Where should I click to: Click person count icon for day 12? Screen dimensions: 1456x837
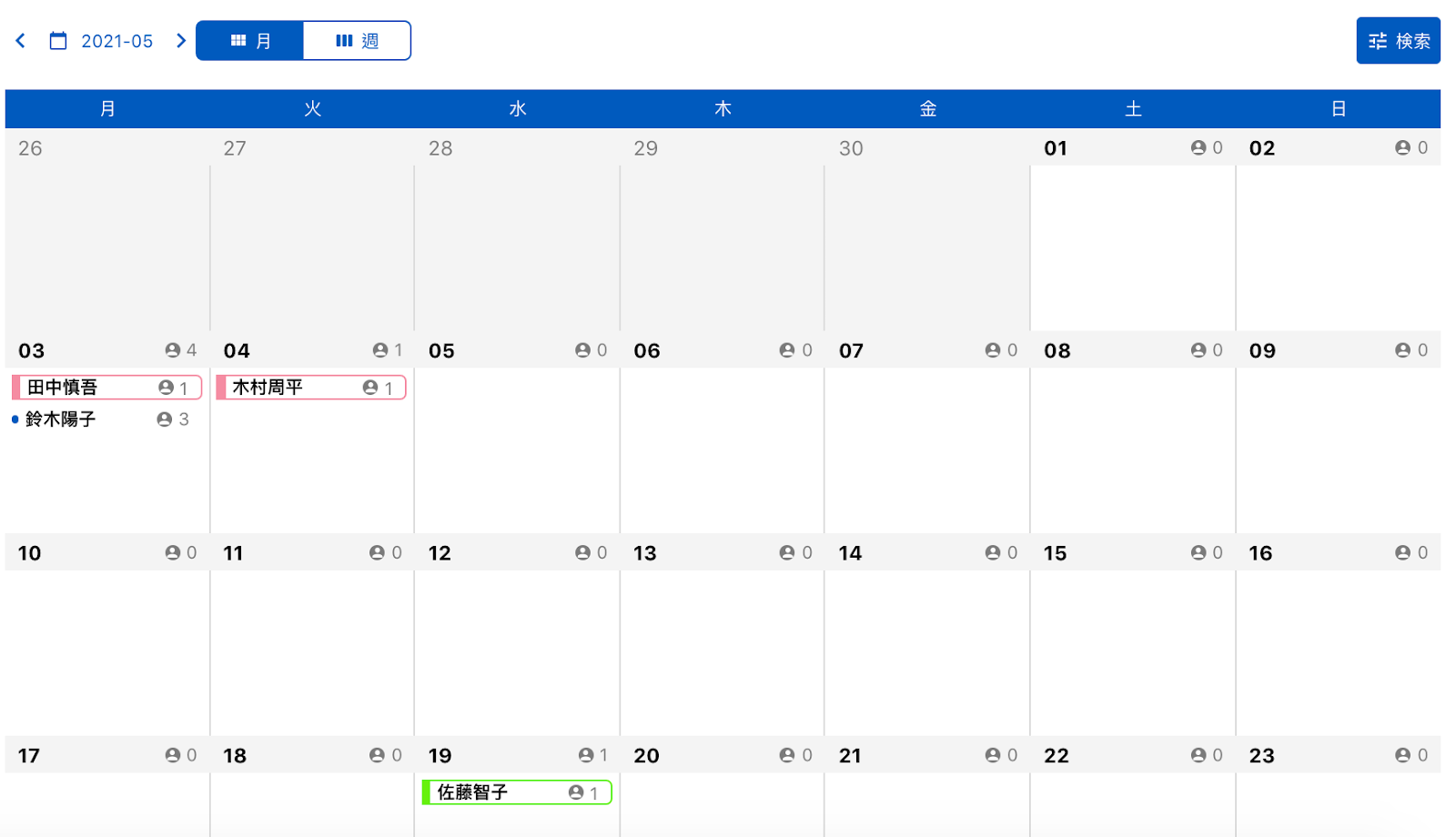pos(583,552)
